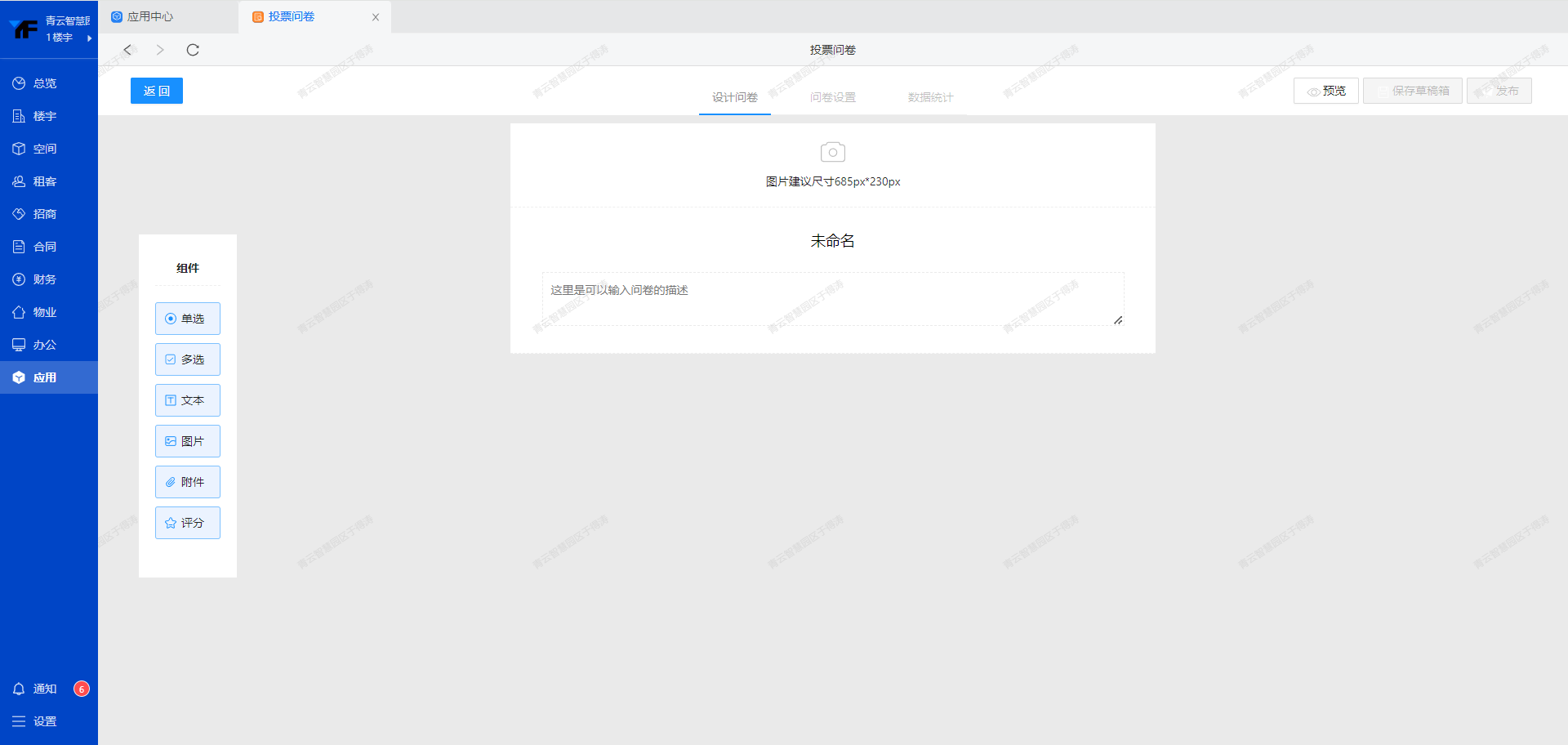The image size is (1568, 745).
Task: Switch to the 问卷设置 tab
Action: 832,97
